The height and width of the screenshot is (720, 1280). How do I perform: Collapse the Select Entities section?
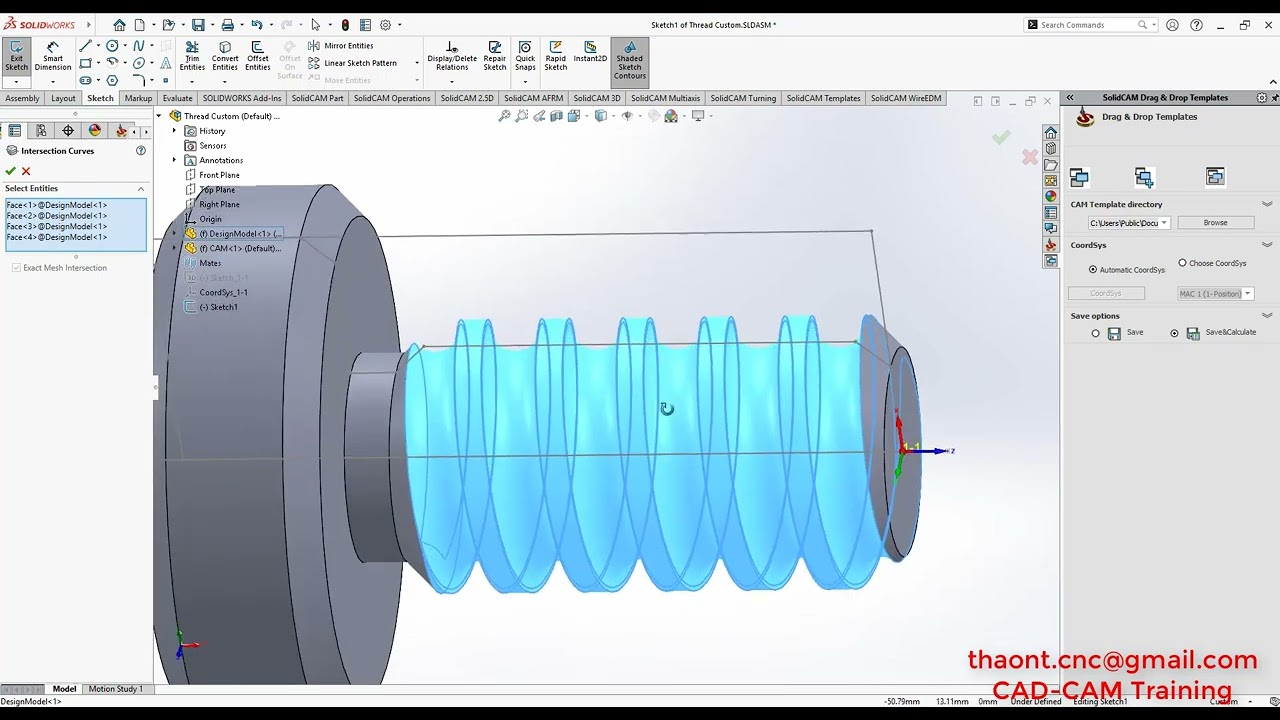coord(141,188)
